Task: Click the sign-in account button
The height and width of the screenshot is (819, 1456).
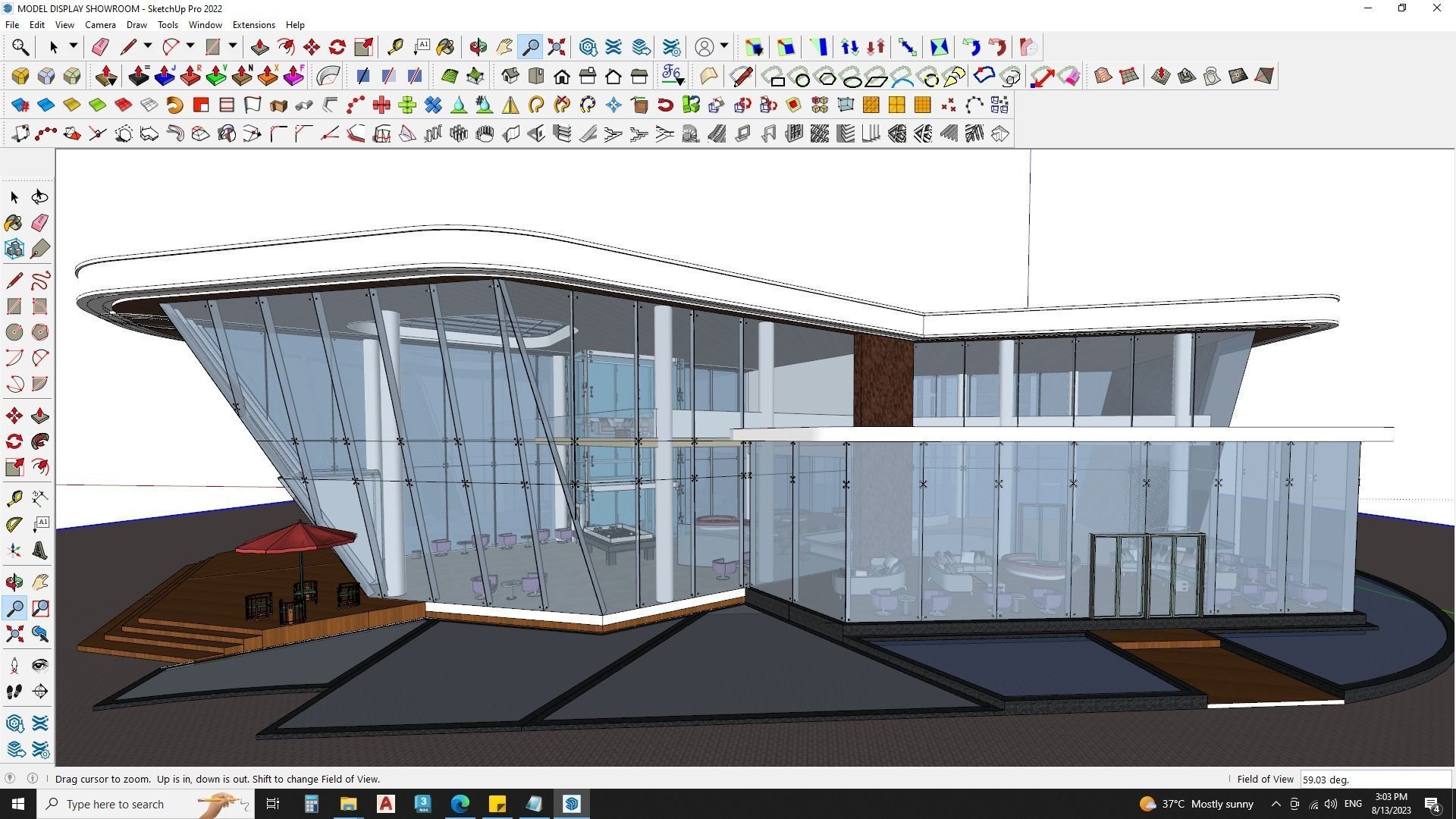Action: (704, 46)
